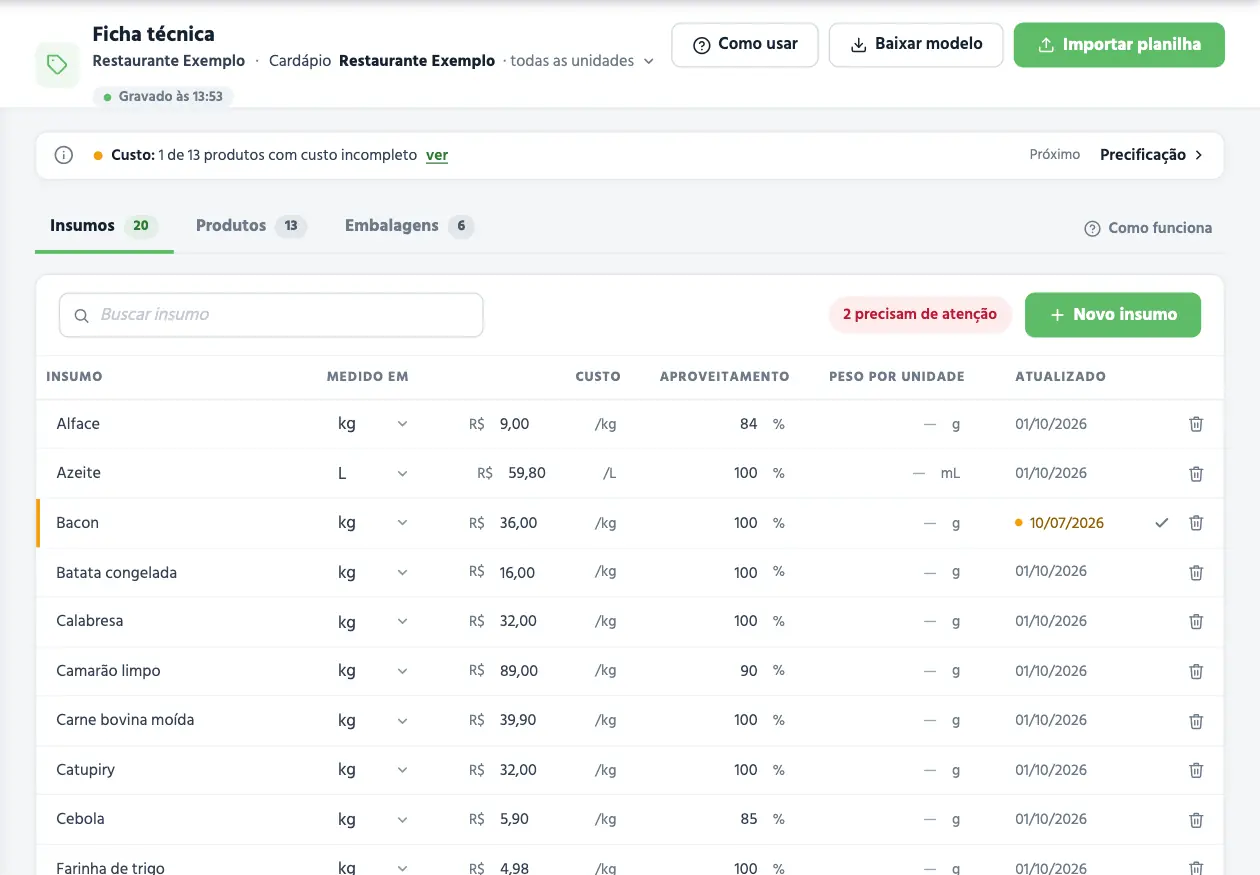Click the 'Gravado às 13:53' status badge
The height and width of the screenshot is (875, 1260).
pyautogui.click(x=163, y=97)
